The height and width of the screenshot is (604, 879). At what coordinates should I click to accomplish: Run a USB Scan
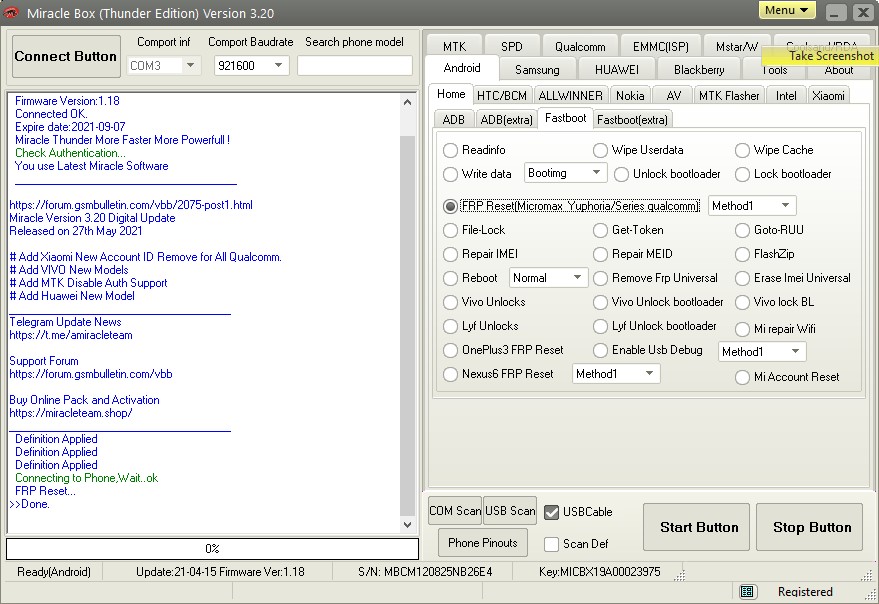510,511
